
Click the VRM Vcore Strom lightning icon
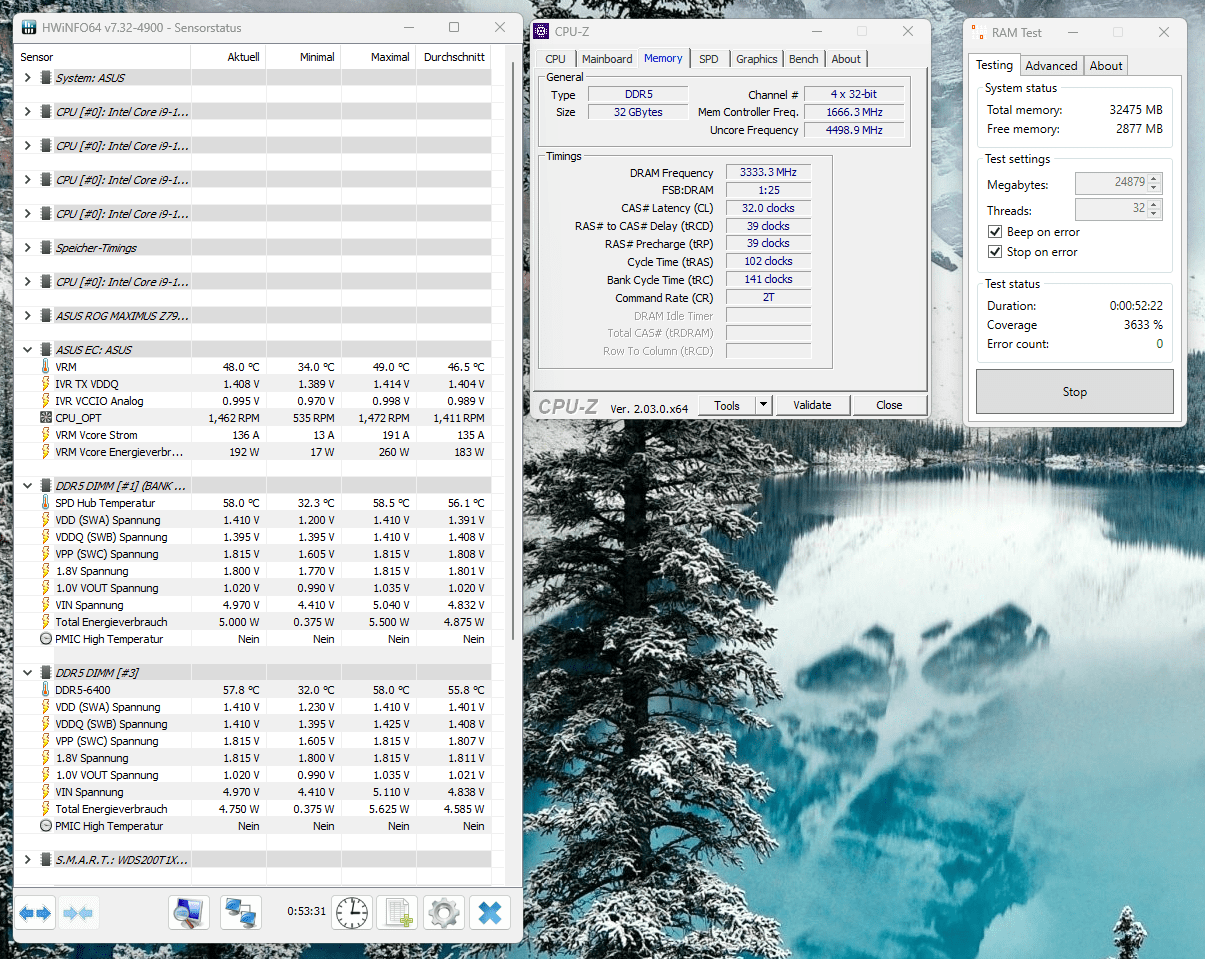point(46,435)
